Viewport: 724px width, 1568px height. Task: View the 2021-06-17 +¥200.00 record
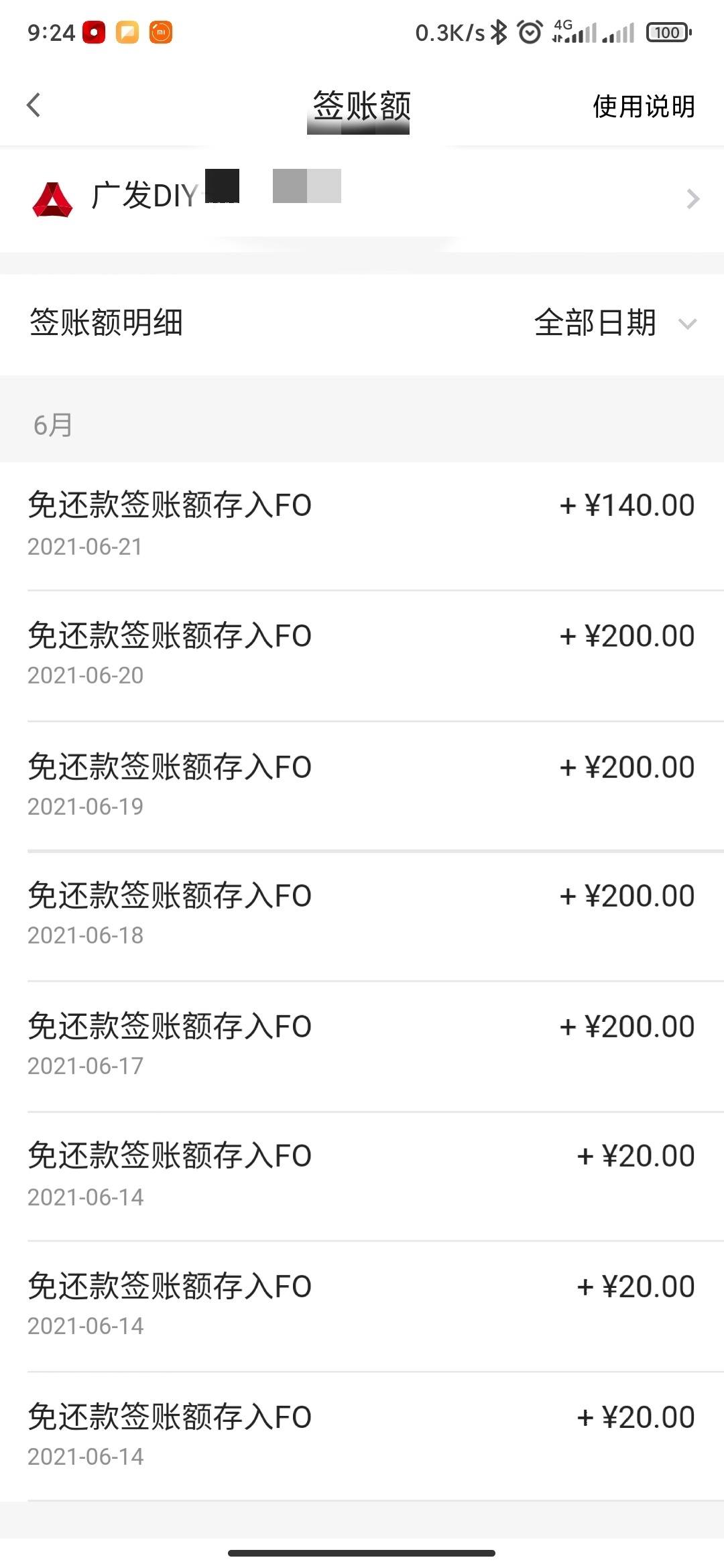[x=362, y=1047]
